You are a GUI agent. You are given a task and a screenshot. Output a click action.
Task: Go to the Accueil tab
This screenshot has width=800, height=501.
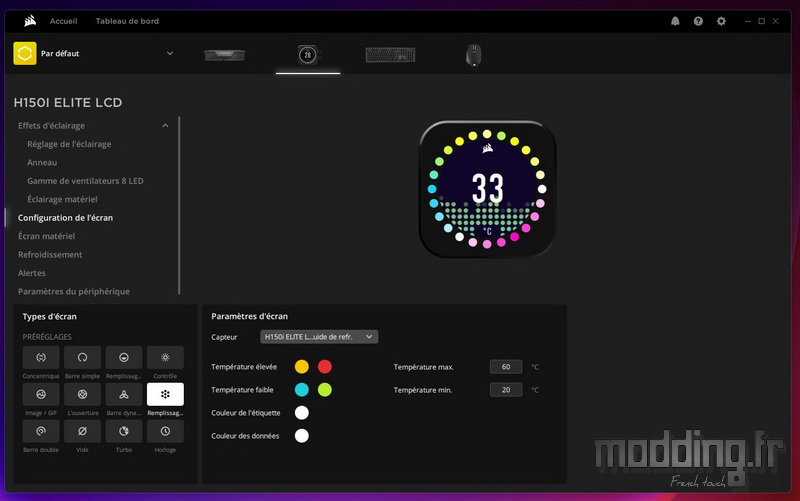(63, 21)
